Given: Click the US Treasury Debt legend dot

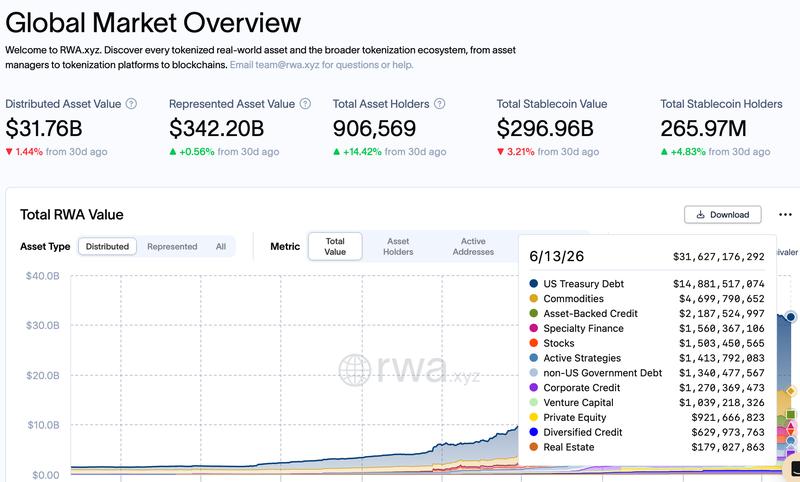Looking at the screenshot, I should pos(534,284).
